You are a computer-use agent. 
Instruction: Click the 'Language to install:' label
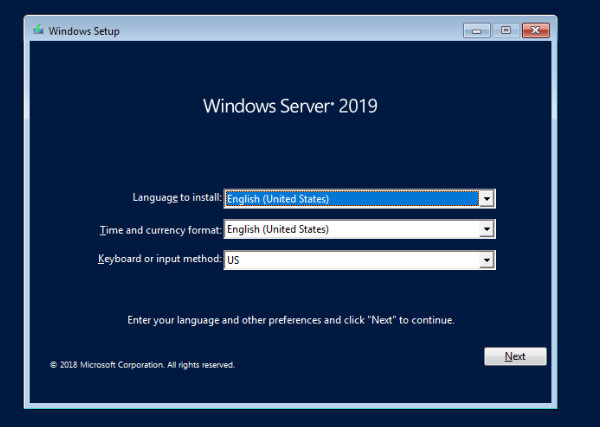click(x=177, y=197)
